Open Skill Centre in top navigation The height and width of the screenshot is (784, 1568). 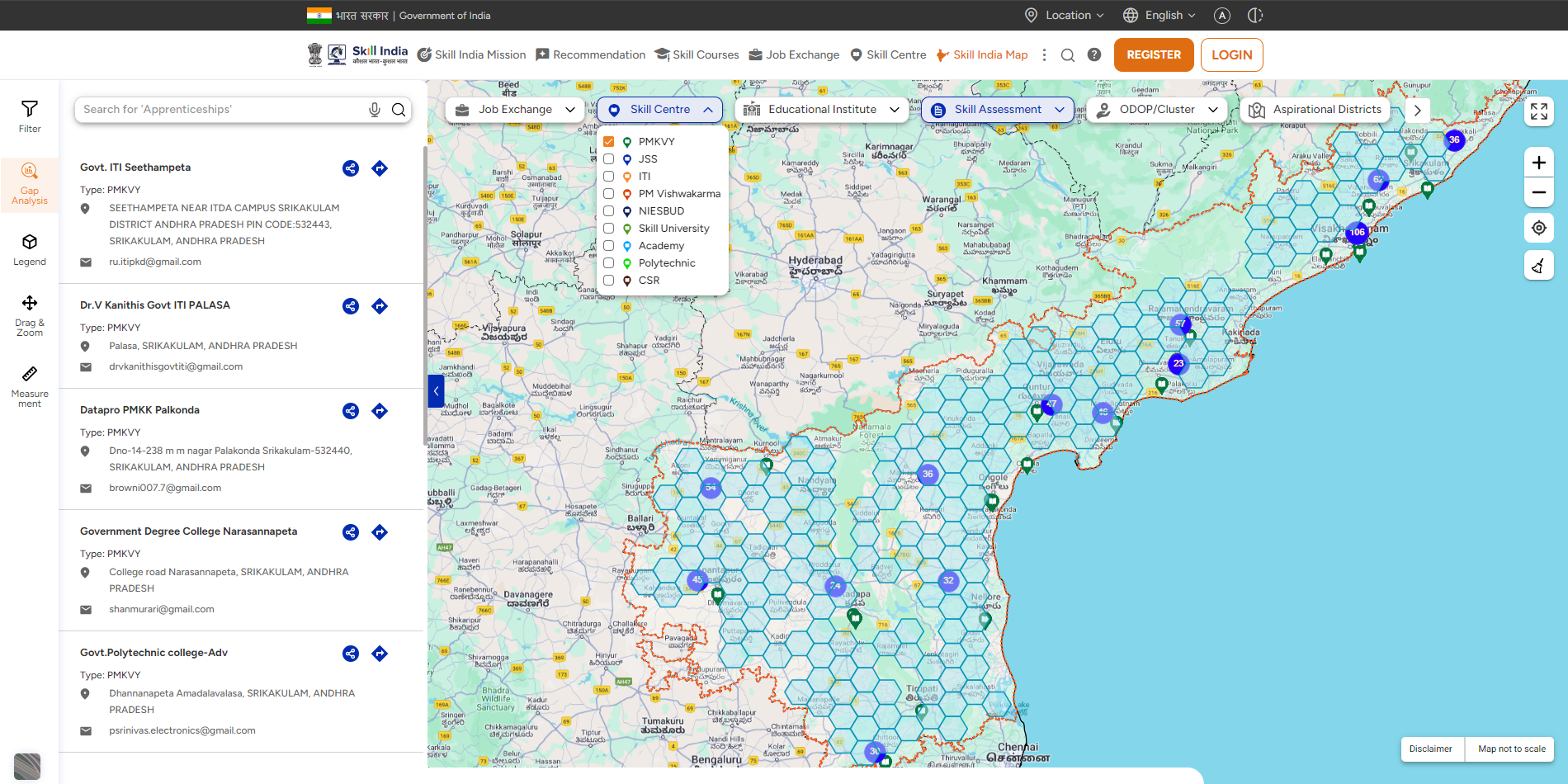tap(888, 54)
